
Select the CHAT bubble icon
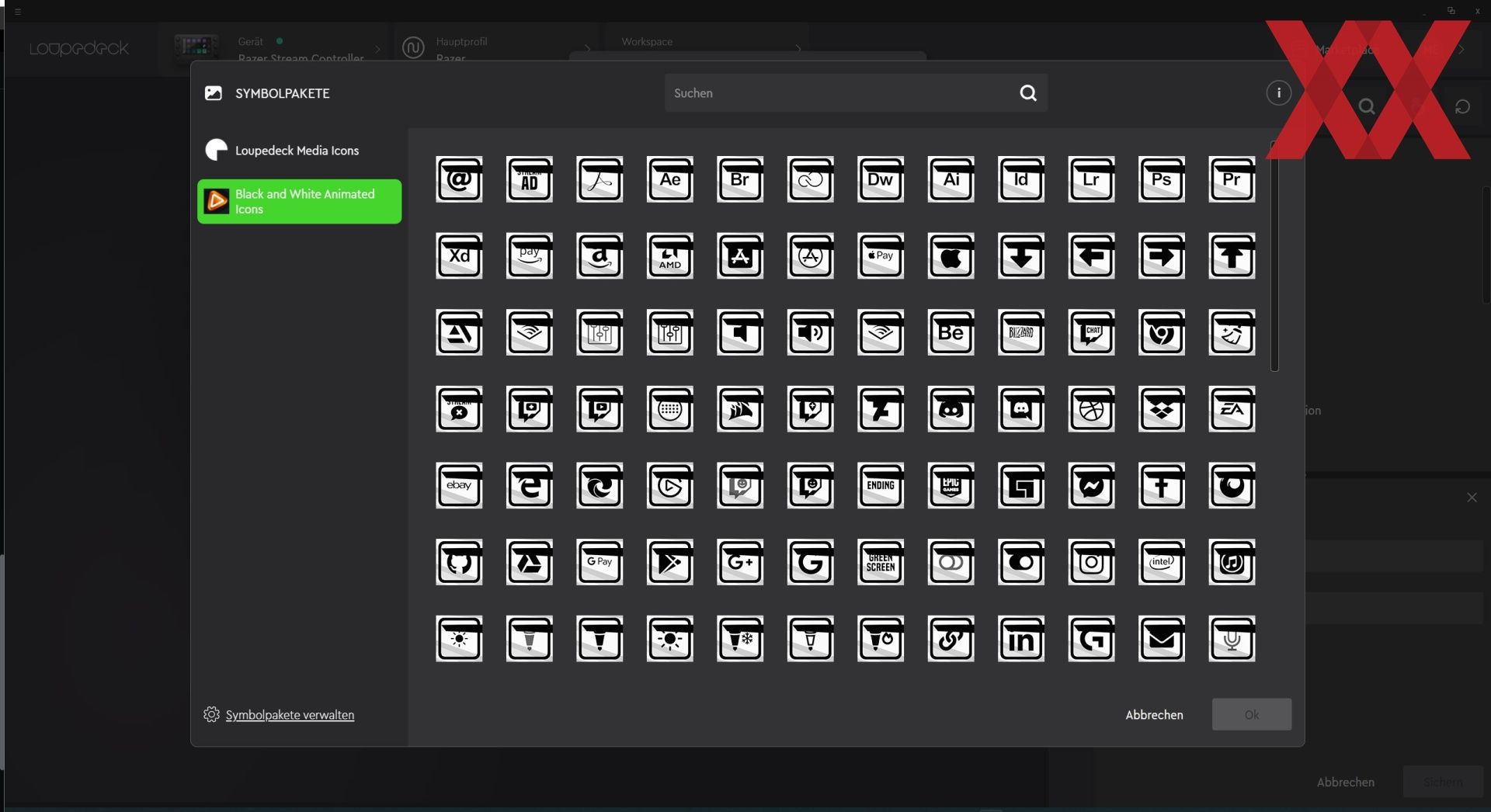pos(1092,332)
